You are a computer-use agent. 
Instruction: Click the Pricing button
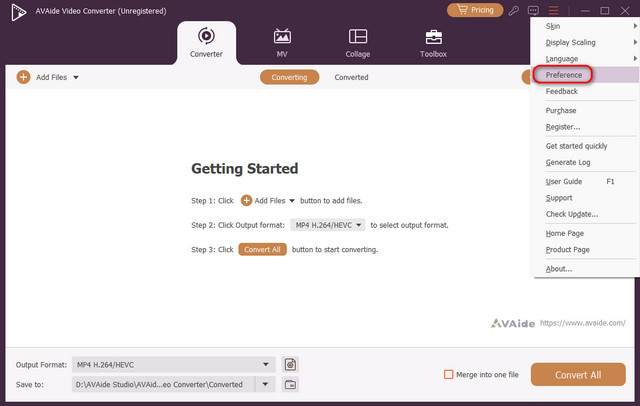tap(475, 10)
